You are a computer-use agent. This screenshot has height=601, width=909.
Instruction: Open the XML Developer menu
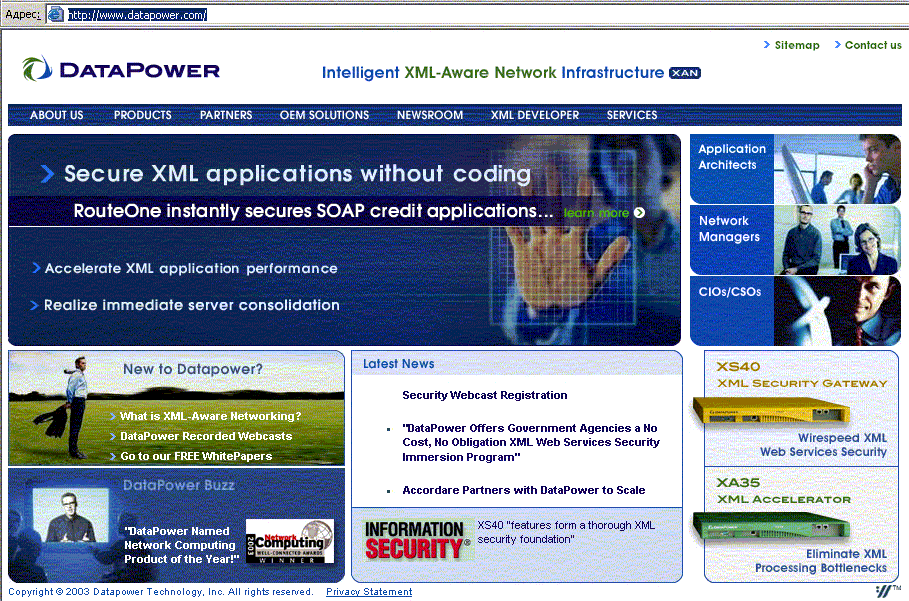[x=535, y=115]
